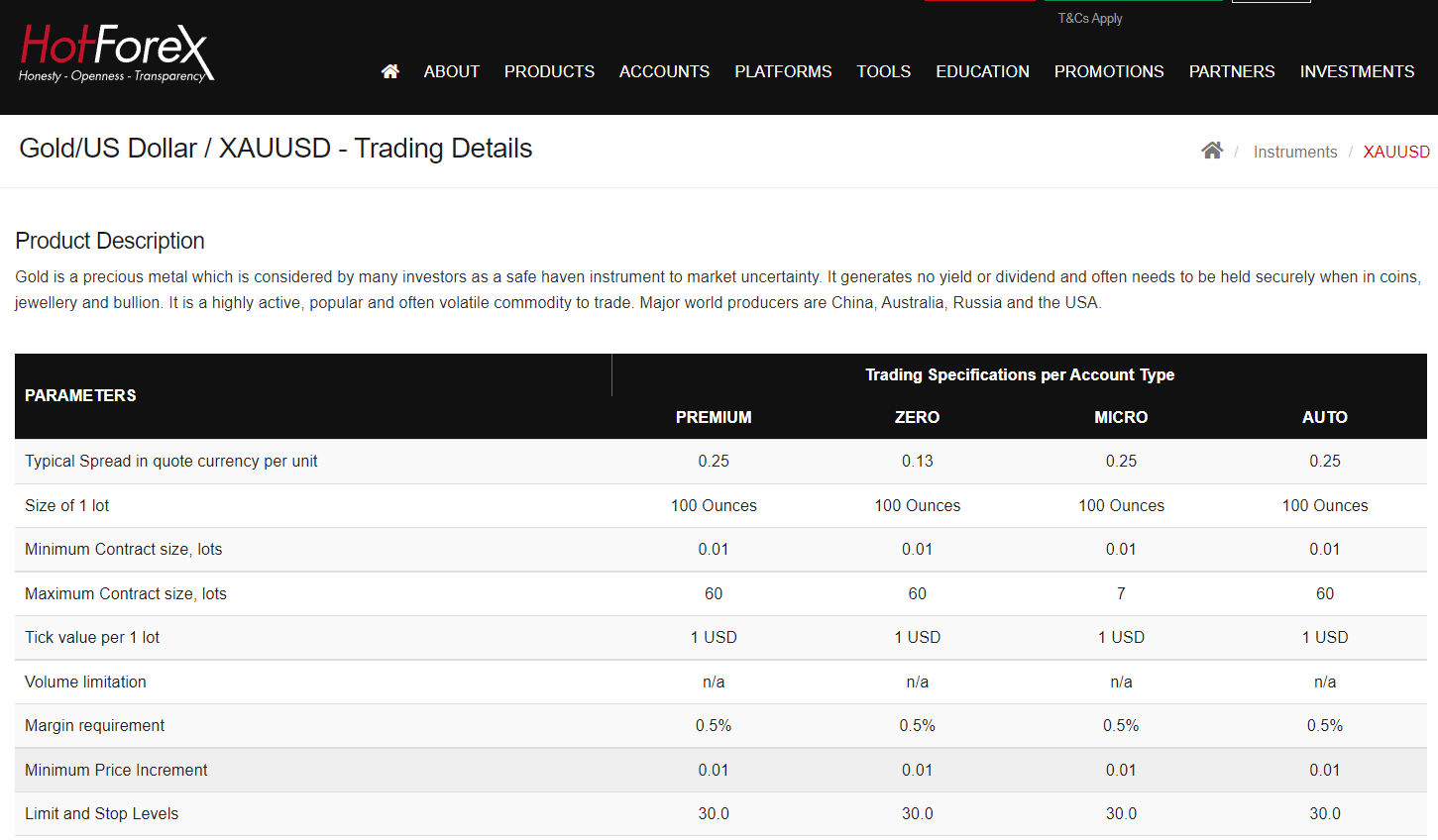Click AUTO typical spread value 0.25
This screenshot has height=840, width=1438.
pos(1325,461)
